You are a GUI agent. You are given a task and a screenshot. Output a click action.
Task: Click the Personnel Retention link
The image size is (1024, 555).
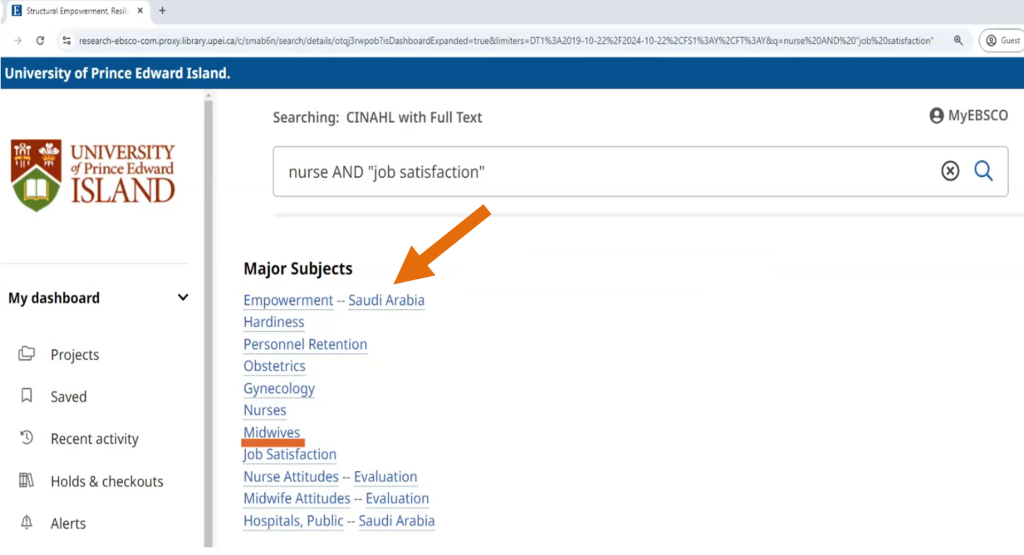(305, 344)
